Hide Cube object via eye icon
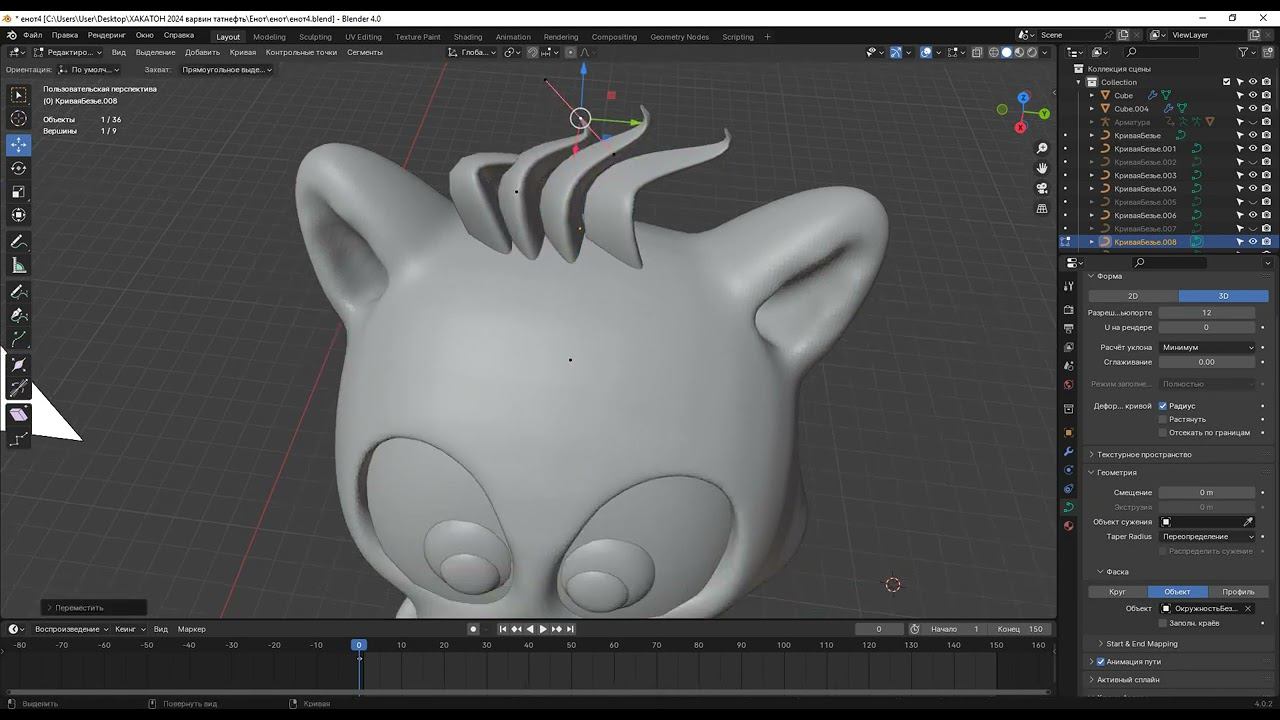 (1253, 95)
